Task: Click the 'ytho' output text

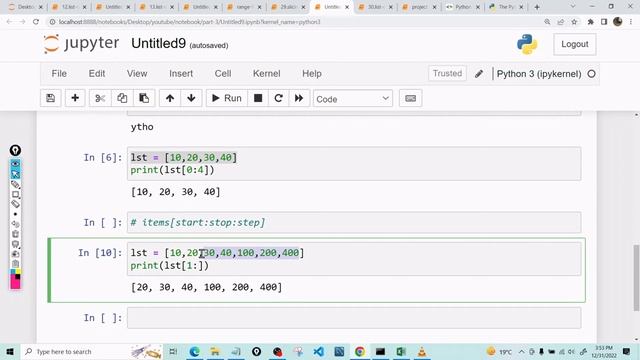Action: point(142,127)
